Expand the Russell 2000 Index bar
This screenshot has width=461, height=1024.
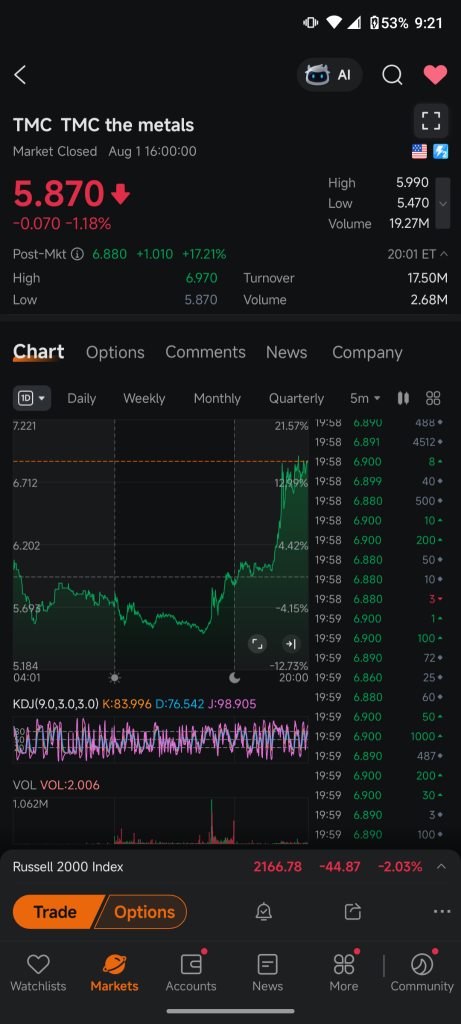pyautogui.click(x=441, y=867)
